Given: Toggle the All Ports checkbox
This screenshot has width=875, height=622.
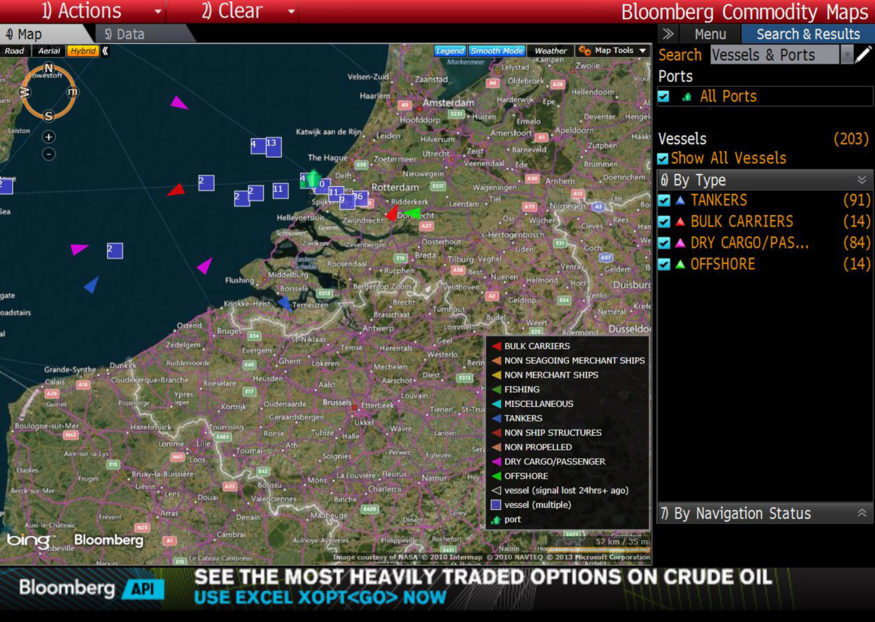Looking at the screenshot, I should (x=664, y=97).
